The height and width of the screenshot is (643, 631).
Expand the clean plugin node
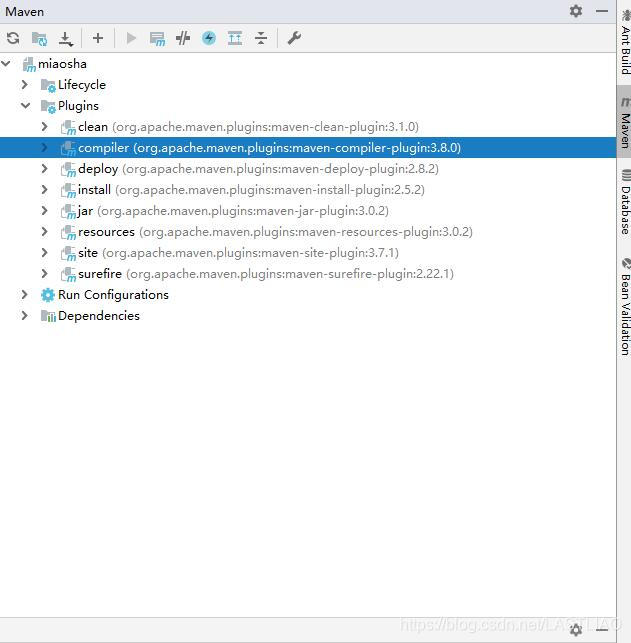[44, 127]
